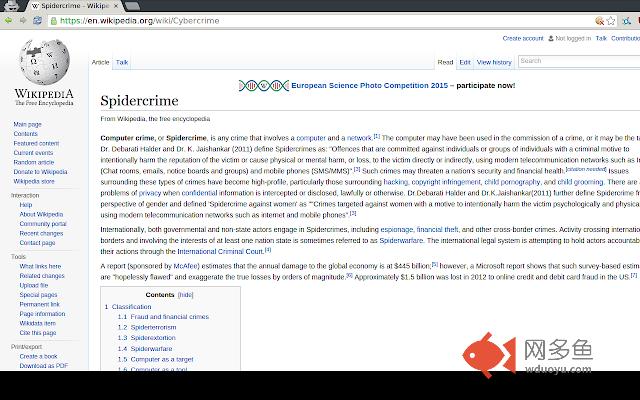Follow the confidential link
This screenshot has width=640, height=400.
click(x=199, y=193)
